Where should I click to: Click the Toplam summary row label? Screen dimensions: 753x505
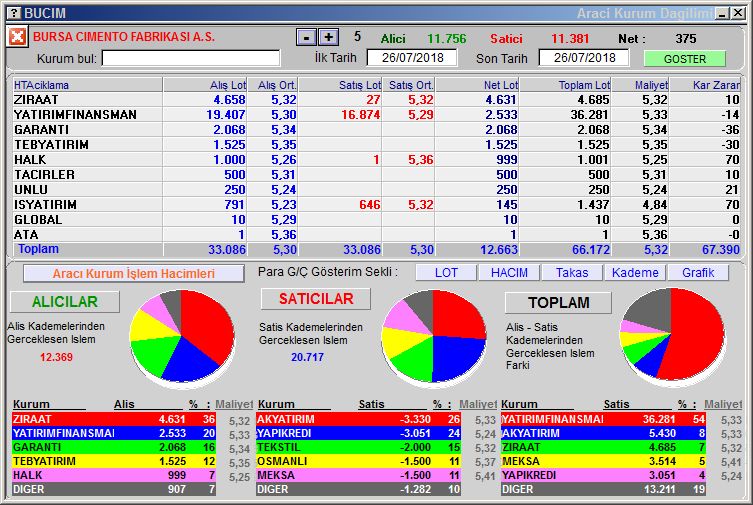click(x=38, y=249)
